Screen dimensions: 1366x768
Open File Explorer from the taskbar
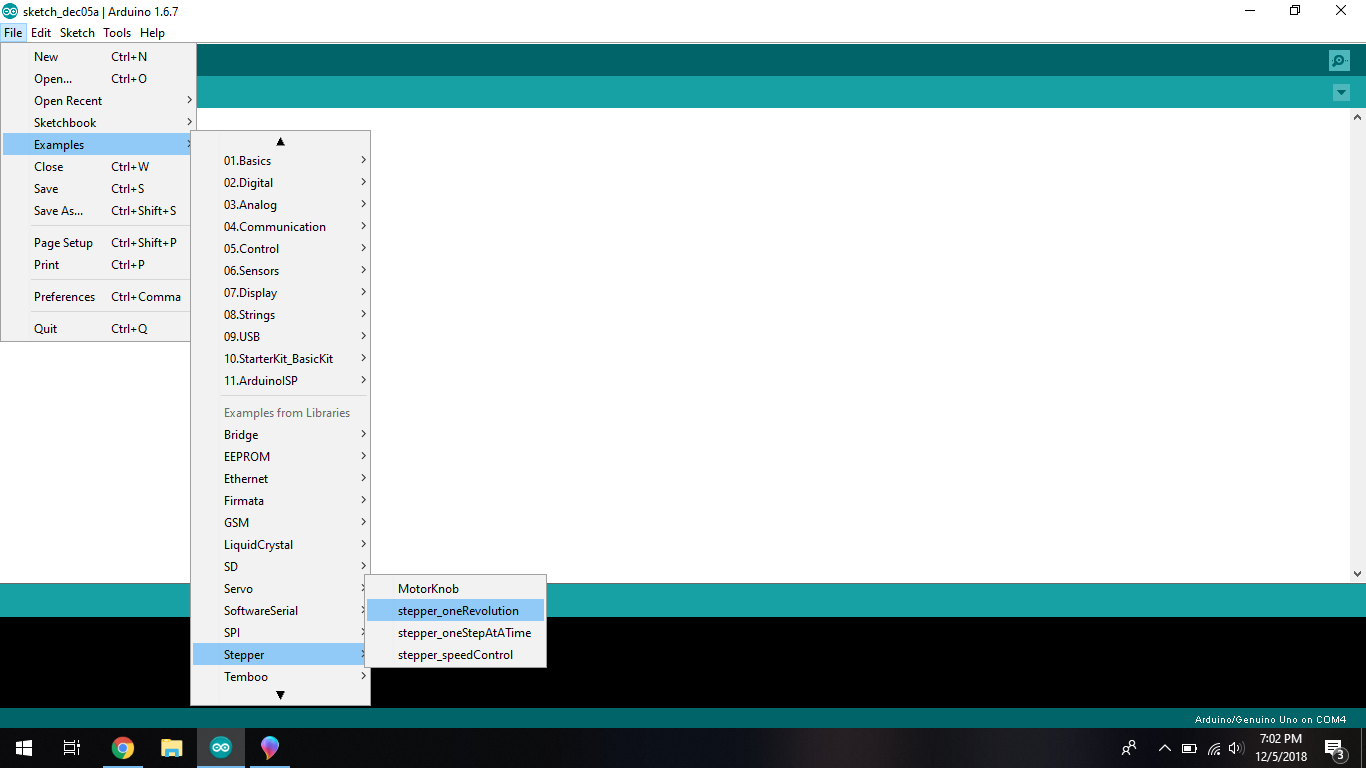[172, 748]
